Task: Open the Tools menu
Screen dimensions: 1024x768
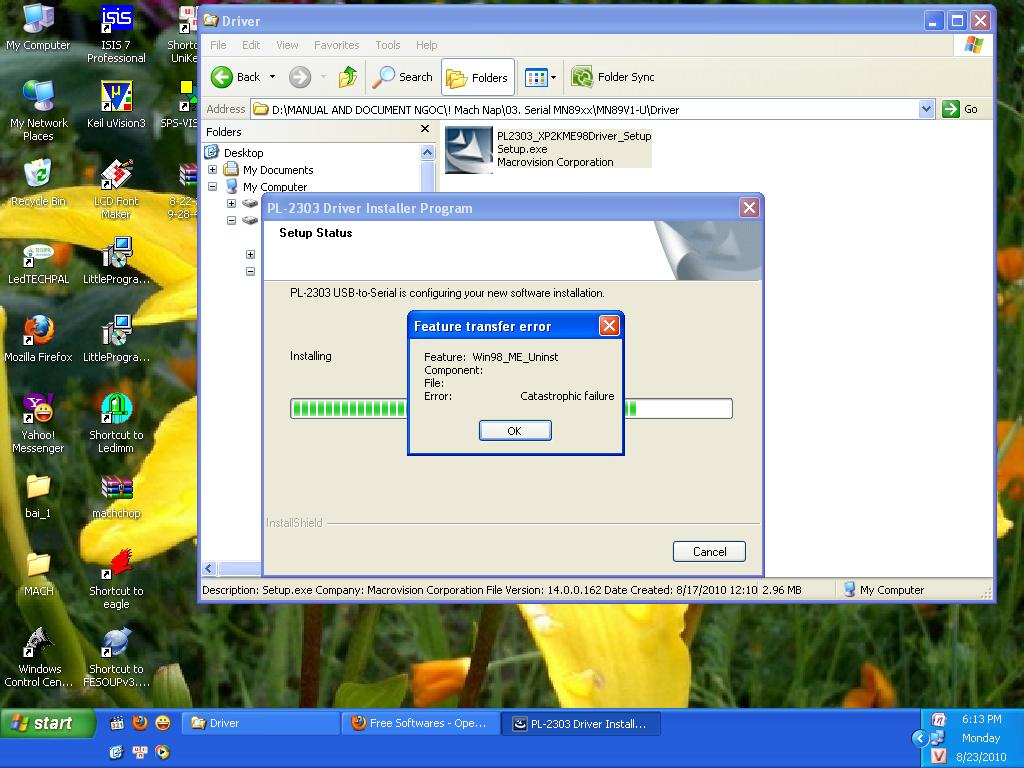Action: [387, 45]
